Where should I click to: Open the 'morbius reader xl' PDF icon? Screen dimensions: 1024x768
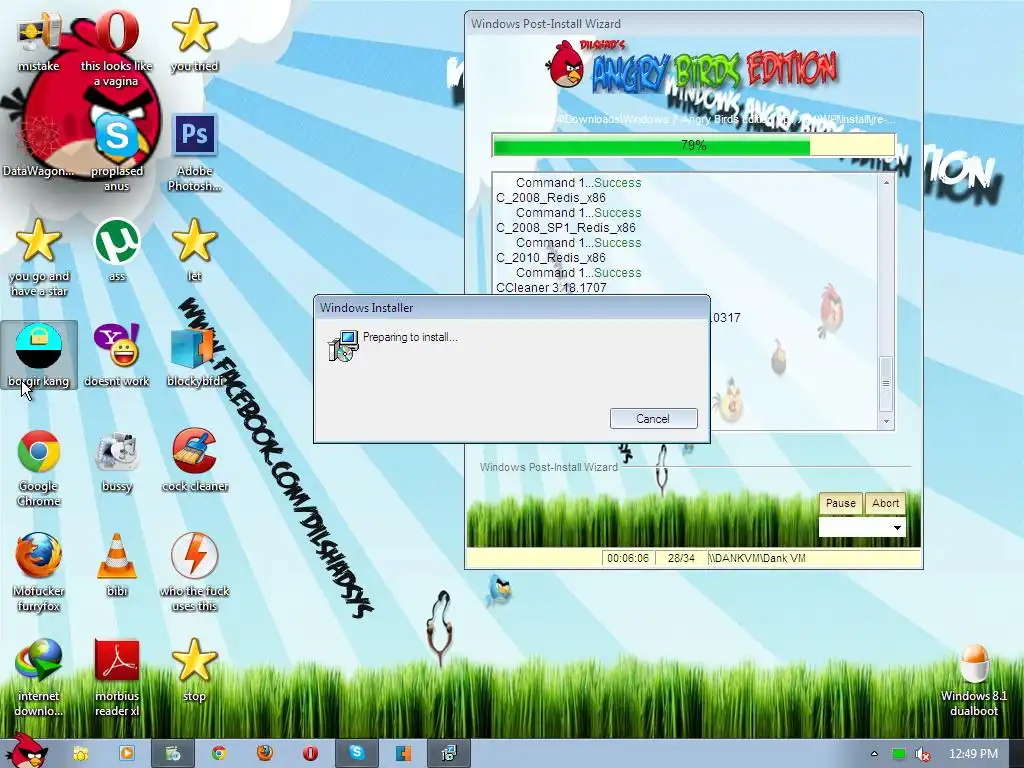pyautogui.click(x=116, y=678)
